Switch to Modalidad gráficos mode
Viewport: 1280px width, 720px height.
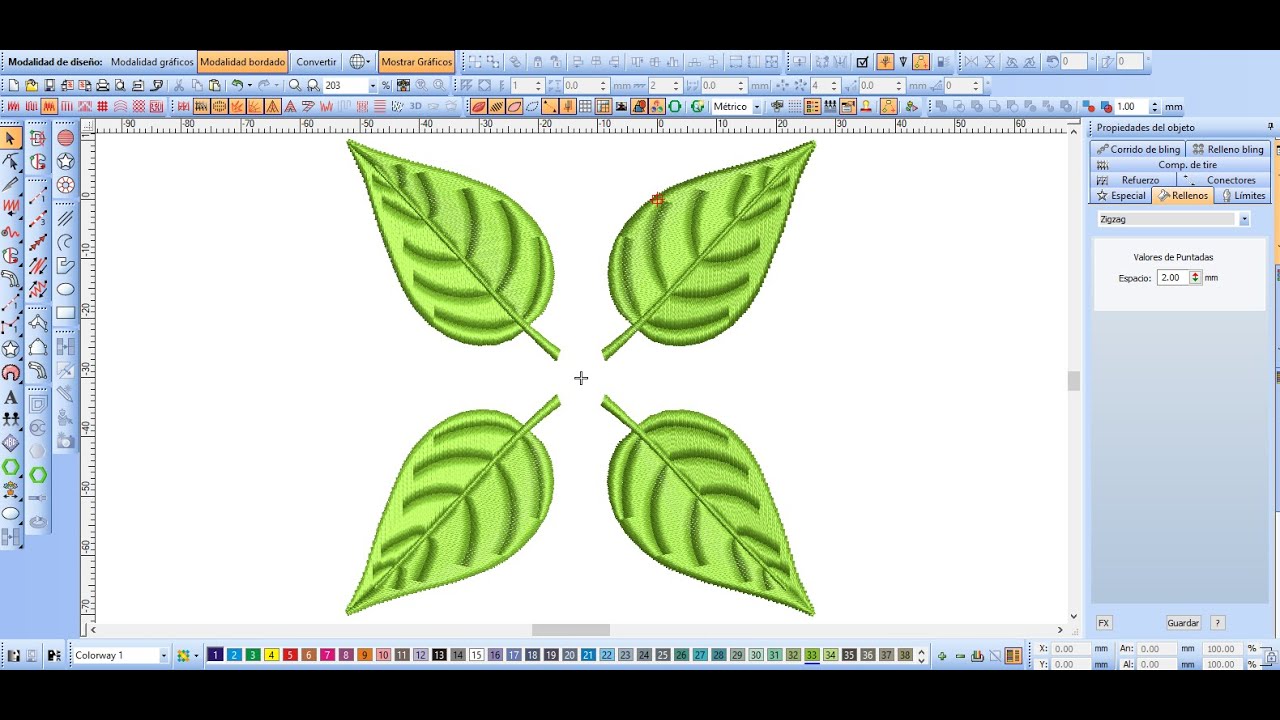pyautogui.click(x=152, y=62)
